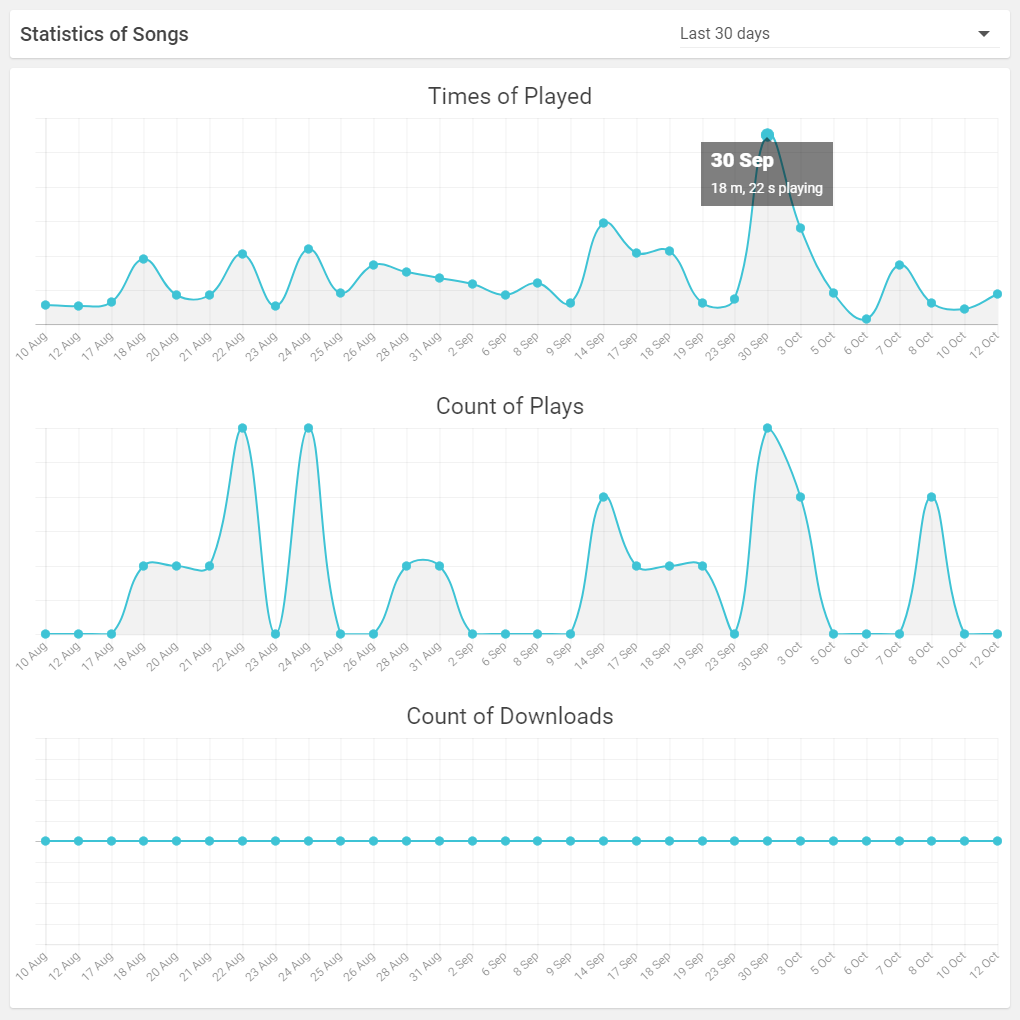Image resolution: width=1020 pixels, height=1020 pixels.
Task: Select 24 Aug peak in Count of Plays chart
Action: [x=308, y=428]
